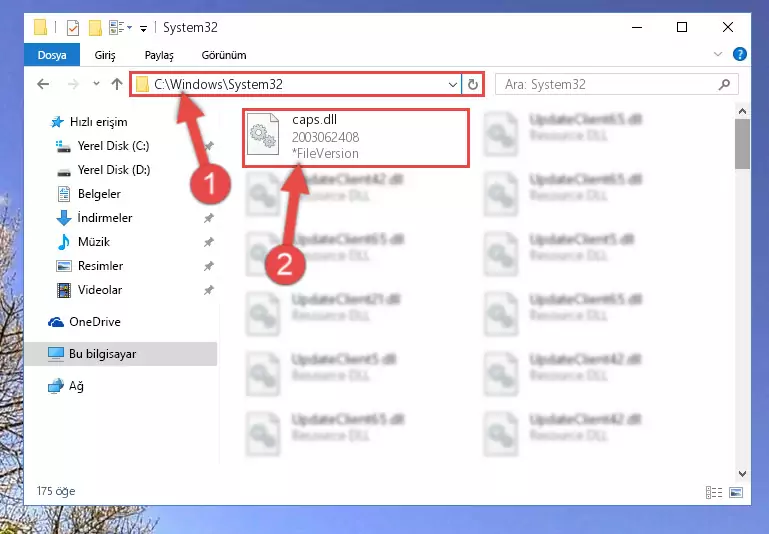Click the Properties quick access icon

pyautogui.click(x=73, y=27)
